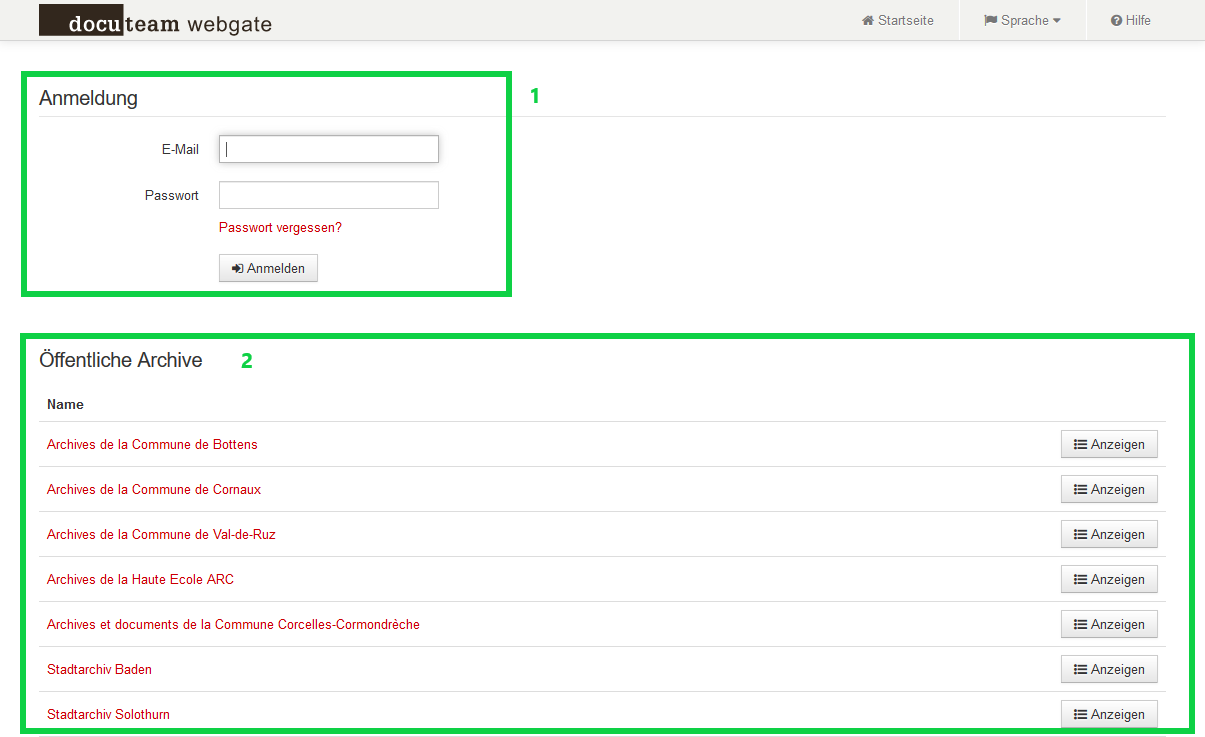The height and width of the screenshot is (737, 1205).
Task: Expand the Sprache menu using its caret arrow
Action: (x=1057, y=21)
